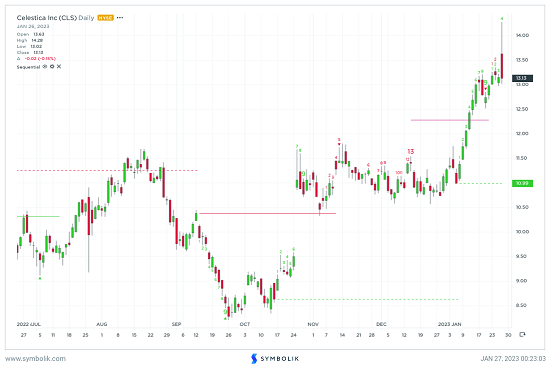Screen dimensions: 550x367
Task: Select the red dashed line near 11.25
Action: click(107, 171)
